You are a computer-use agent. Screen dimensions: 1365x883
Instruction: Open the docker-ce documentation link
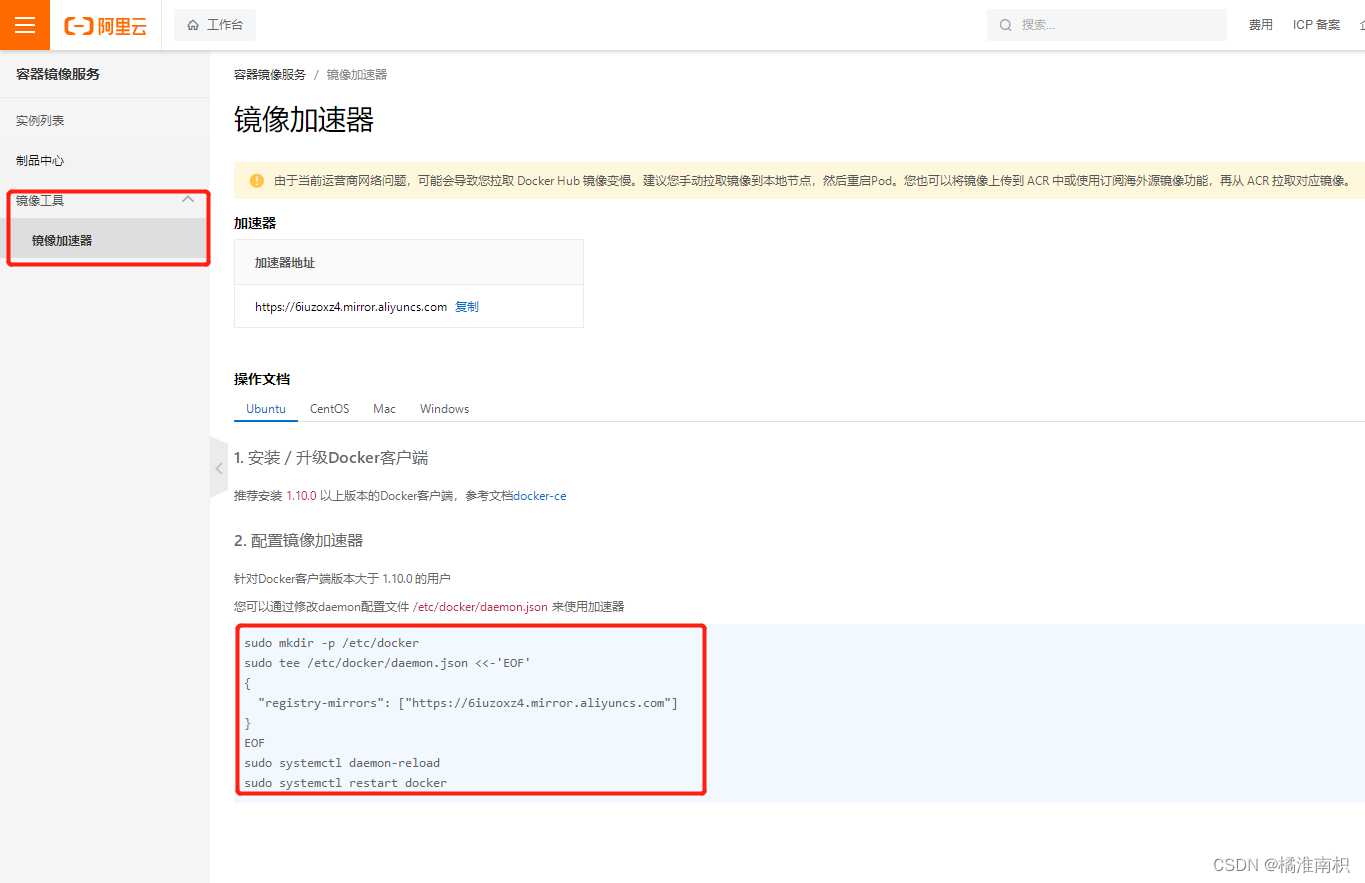click(x=540, y=496)
